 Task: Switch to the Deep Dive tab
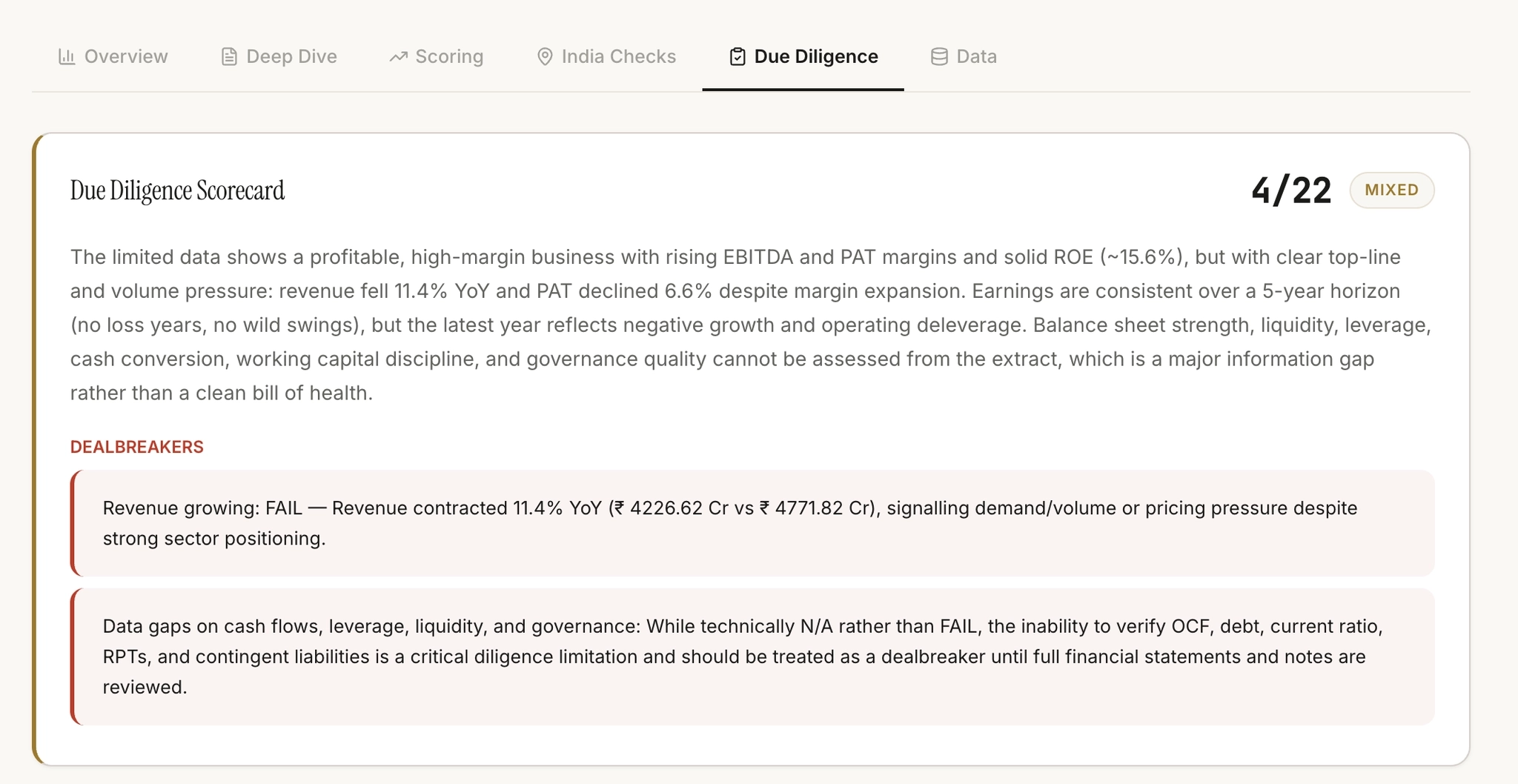[x=279, y=56]
